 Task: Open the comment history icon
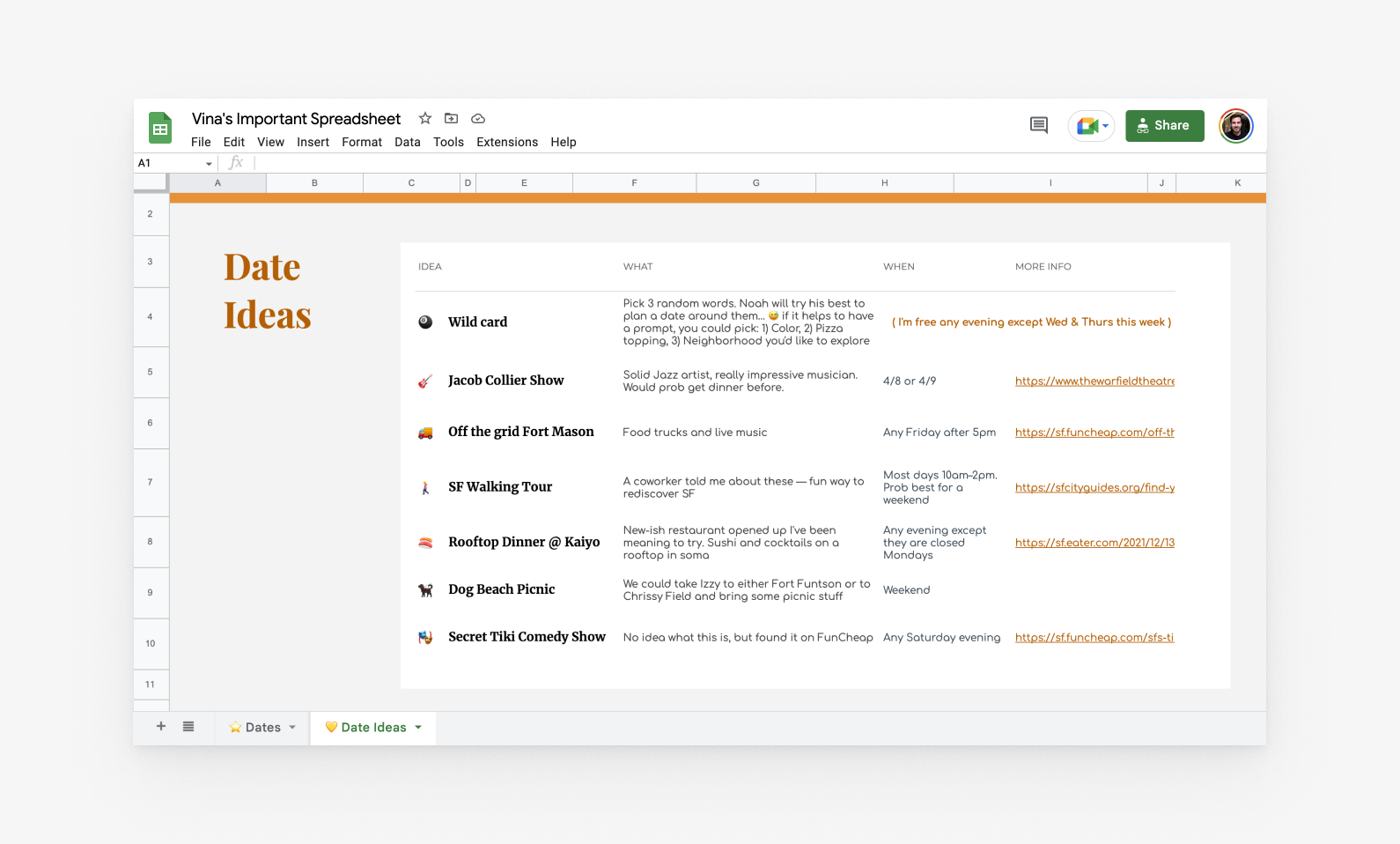pyautogui.click(x=1039, y=125)
